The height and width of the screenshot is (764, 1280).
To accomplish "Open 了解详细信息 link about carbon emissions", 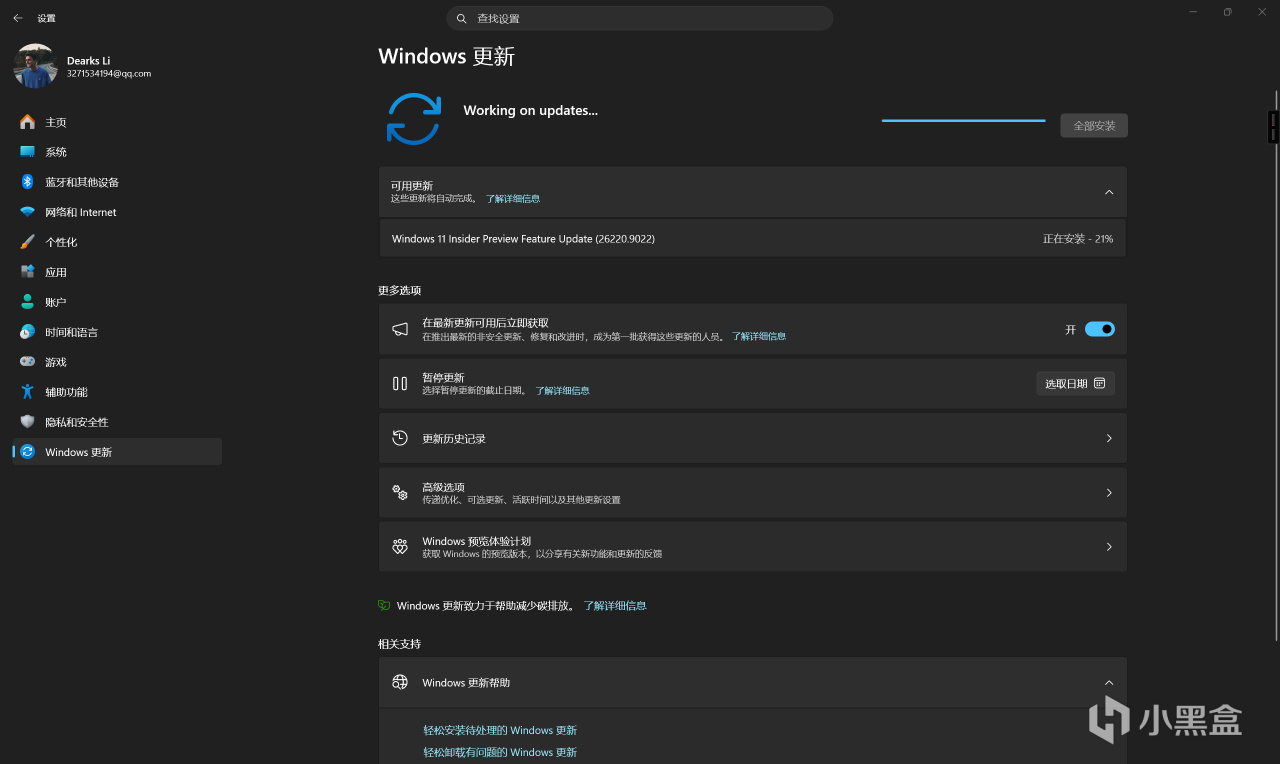I will click(615, 606).
